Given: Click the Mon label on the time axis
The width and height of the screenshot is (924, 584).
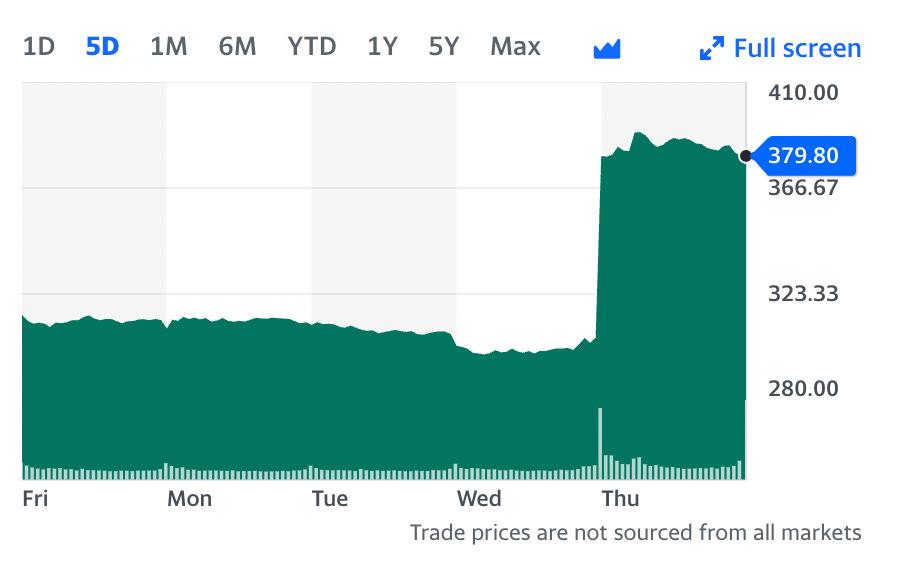Looking at the screenshot, I should click(189, 497).
